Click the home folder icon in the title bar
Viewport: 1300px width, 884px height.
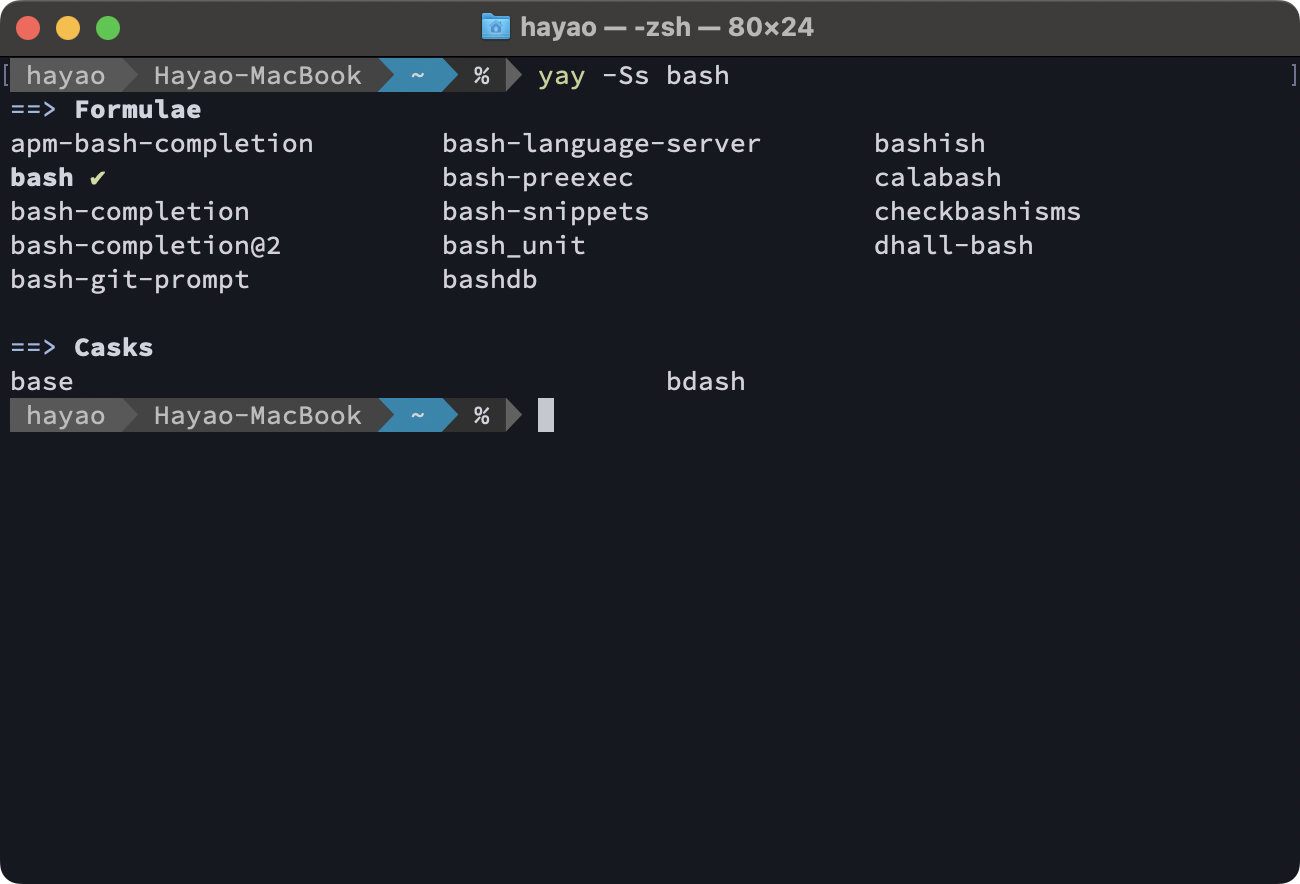[496, 27]
